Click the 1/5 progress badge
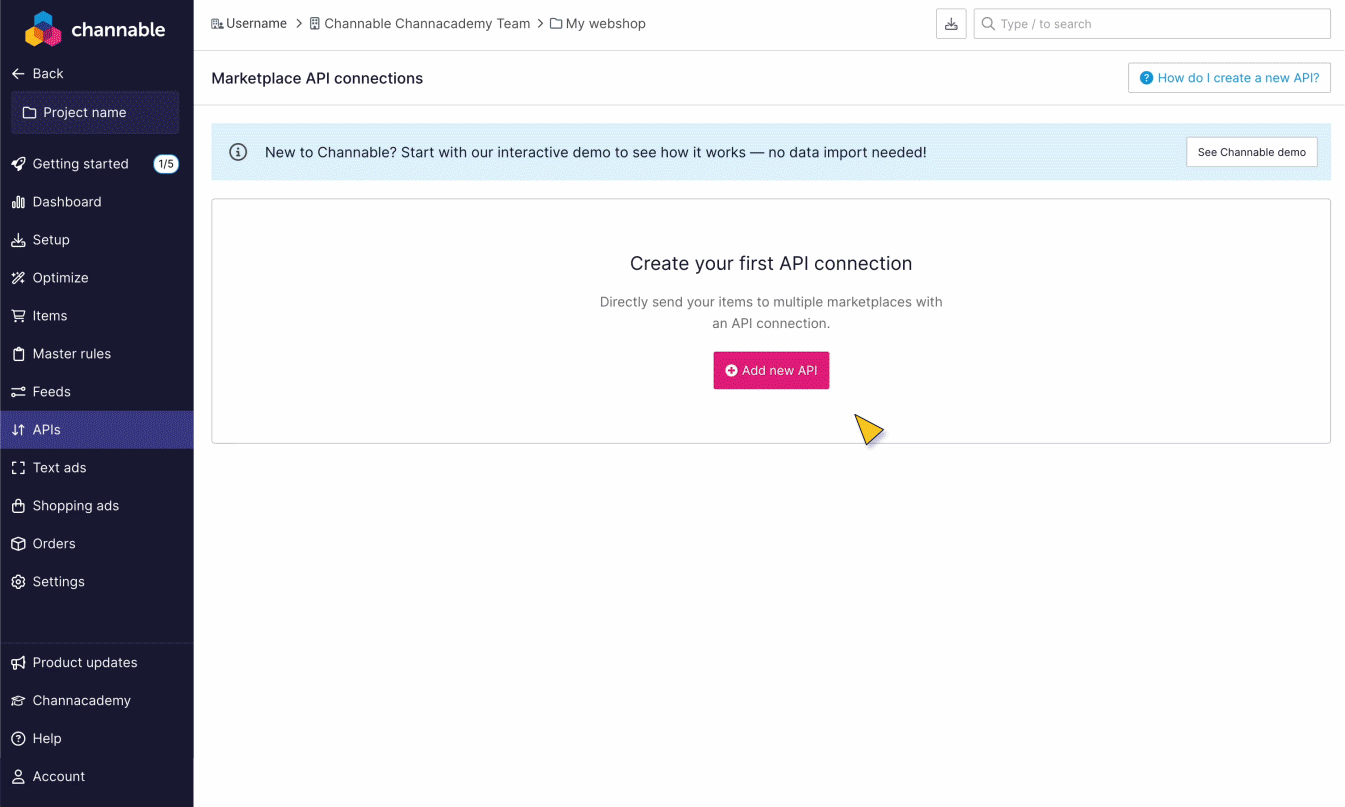The width and height of the screenshot is (1345, 807). tap(166, 164)
